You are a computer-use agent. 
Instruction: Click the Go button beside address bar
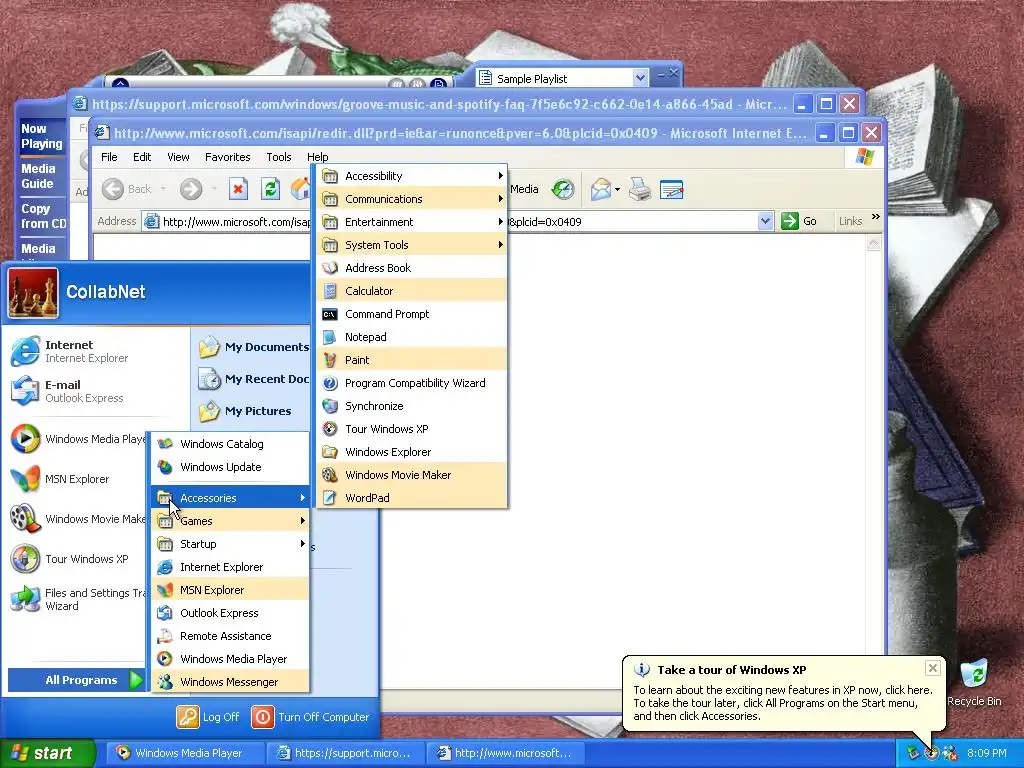799,221
